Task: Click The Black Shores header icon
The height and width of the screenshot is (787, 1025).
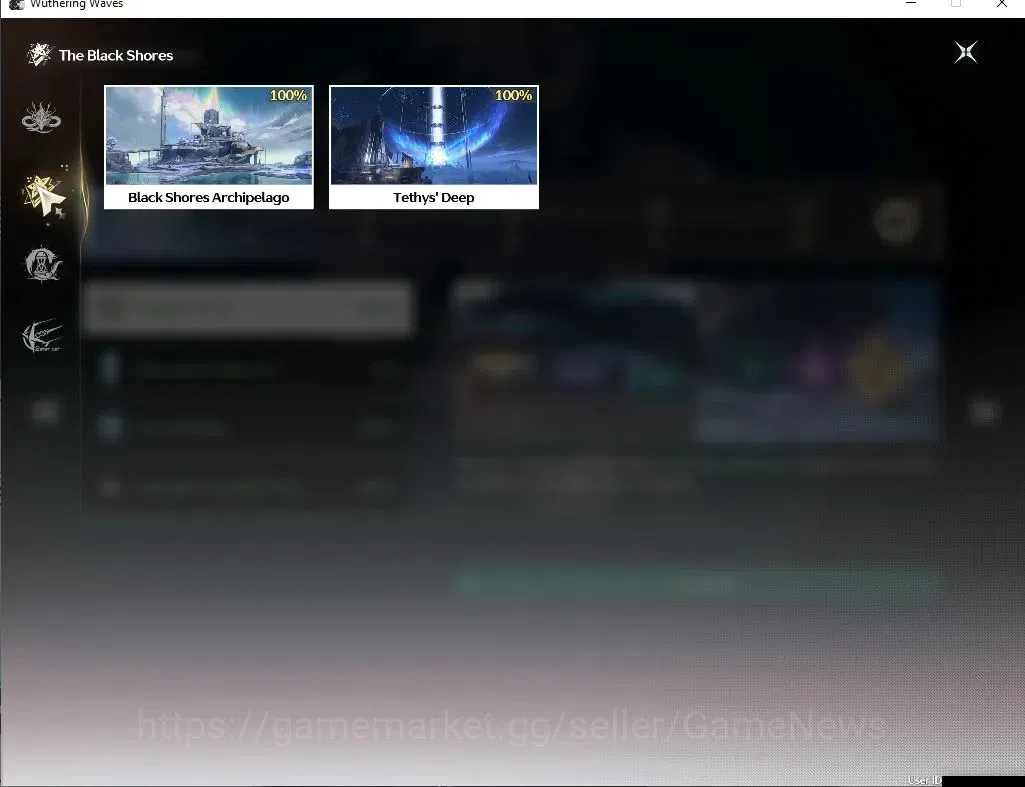Action: pos(39,54)
